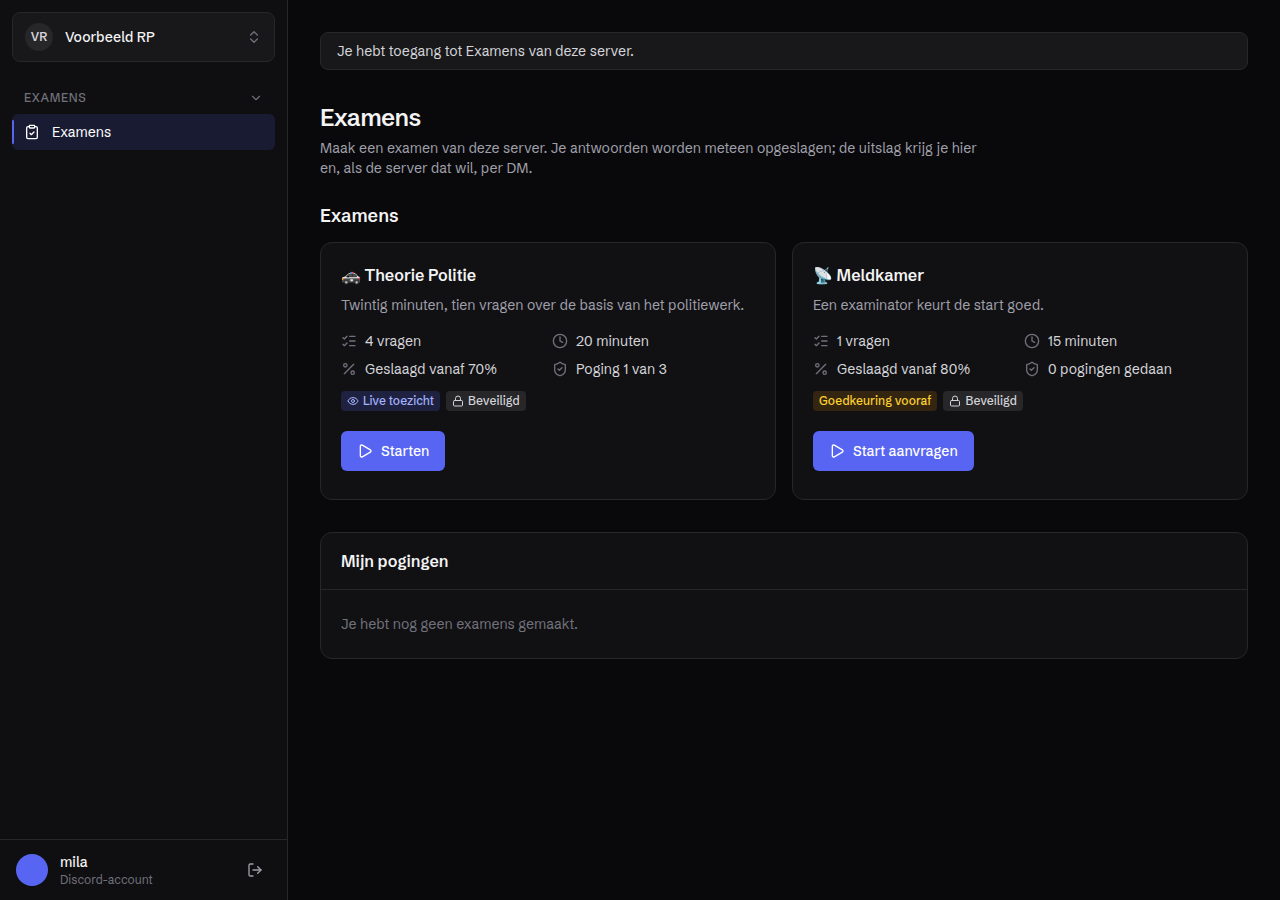Select Examens in the sidebar
This screenshot has height=900, width=1280.
click(x=143, y=132)
